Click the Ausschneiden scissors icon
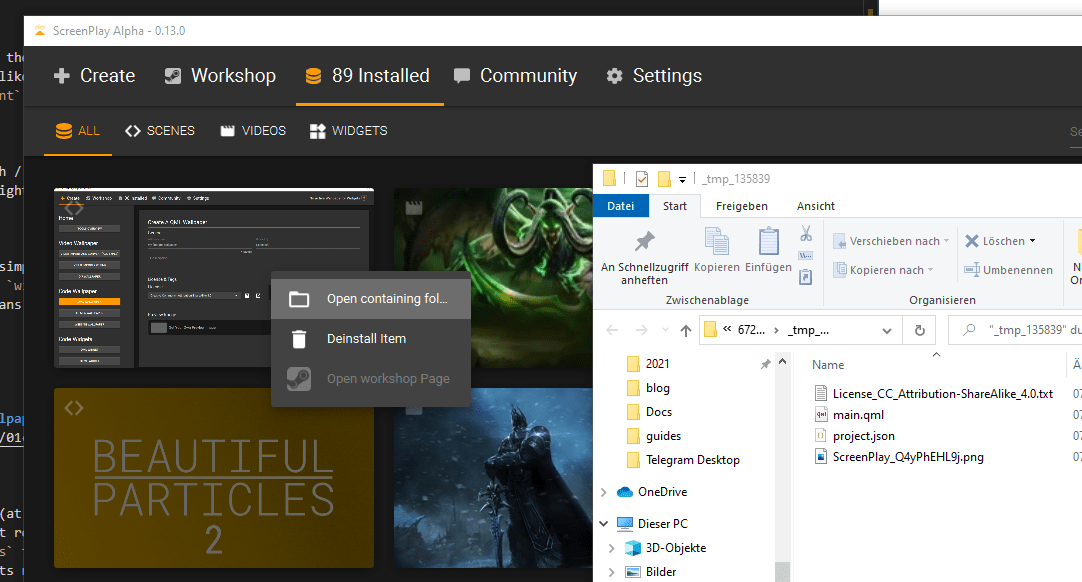This screenshot has width=1082, height=582. (806, 233)
